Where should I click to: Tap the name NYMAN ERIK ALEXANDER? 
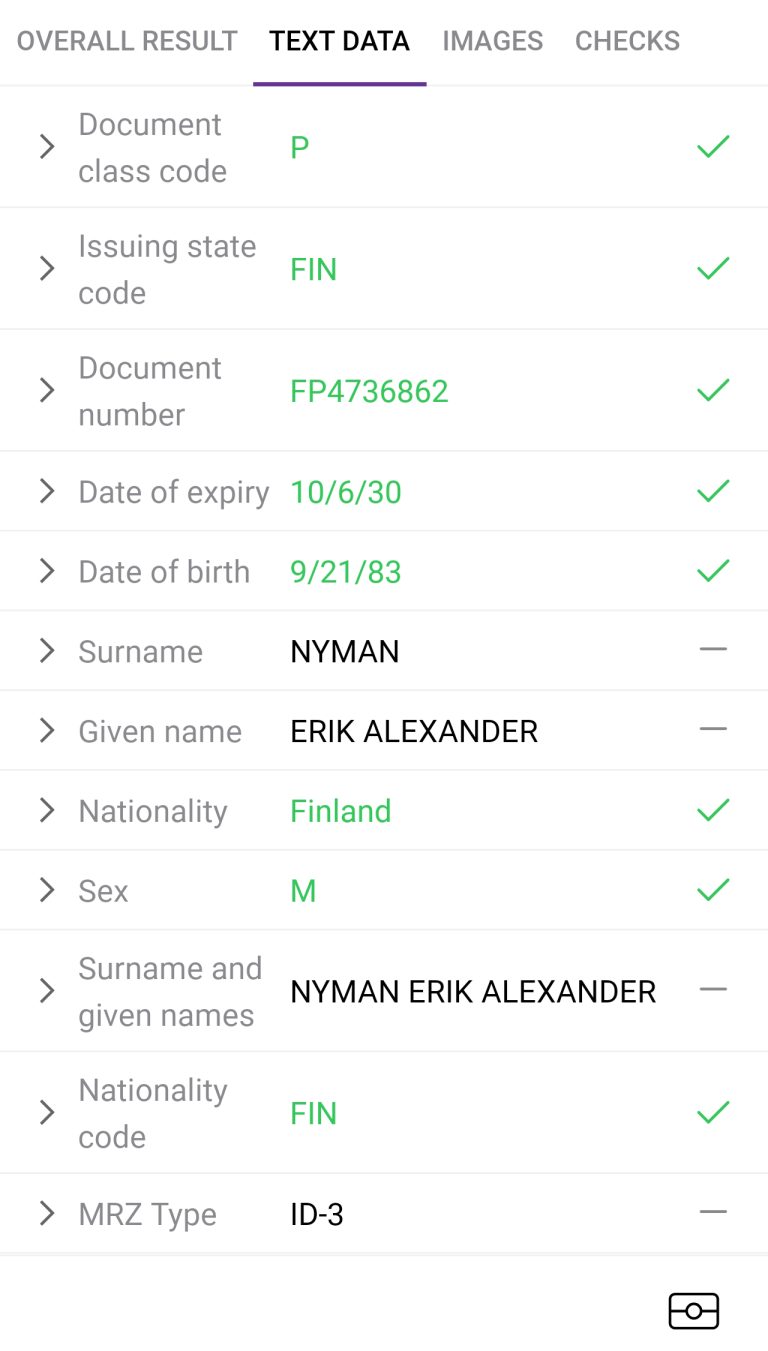[473, 991]
